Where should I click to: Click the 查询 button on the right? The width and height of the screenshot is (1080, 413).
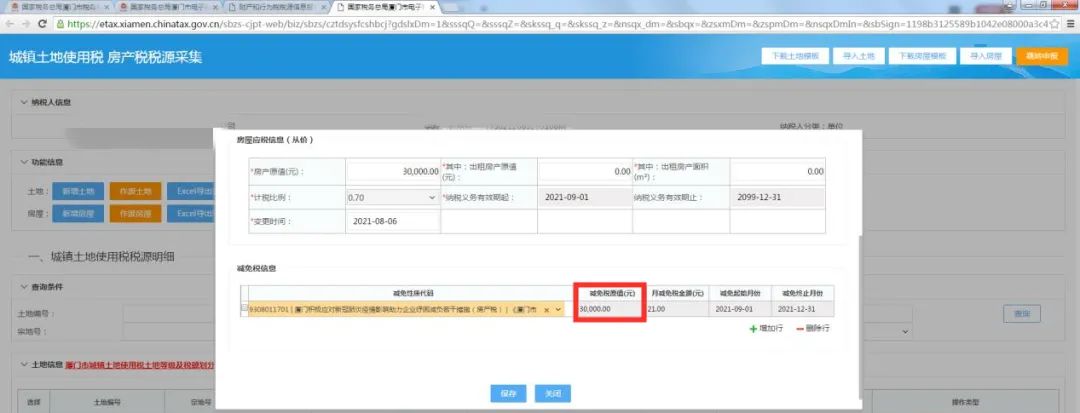1021,314
